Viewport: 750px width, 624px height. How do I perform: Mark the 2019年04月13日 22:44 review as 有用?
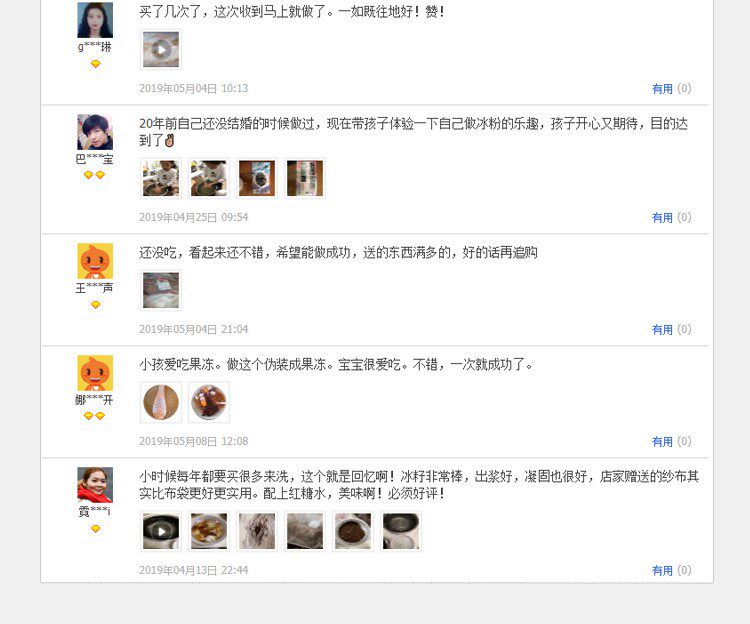pyautogui.click(x=662, y=571)
